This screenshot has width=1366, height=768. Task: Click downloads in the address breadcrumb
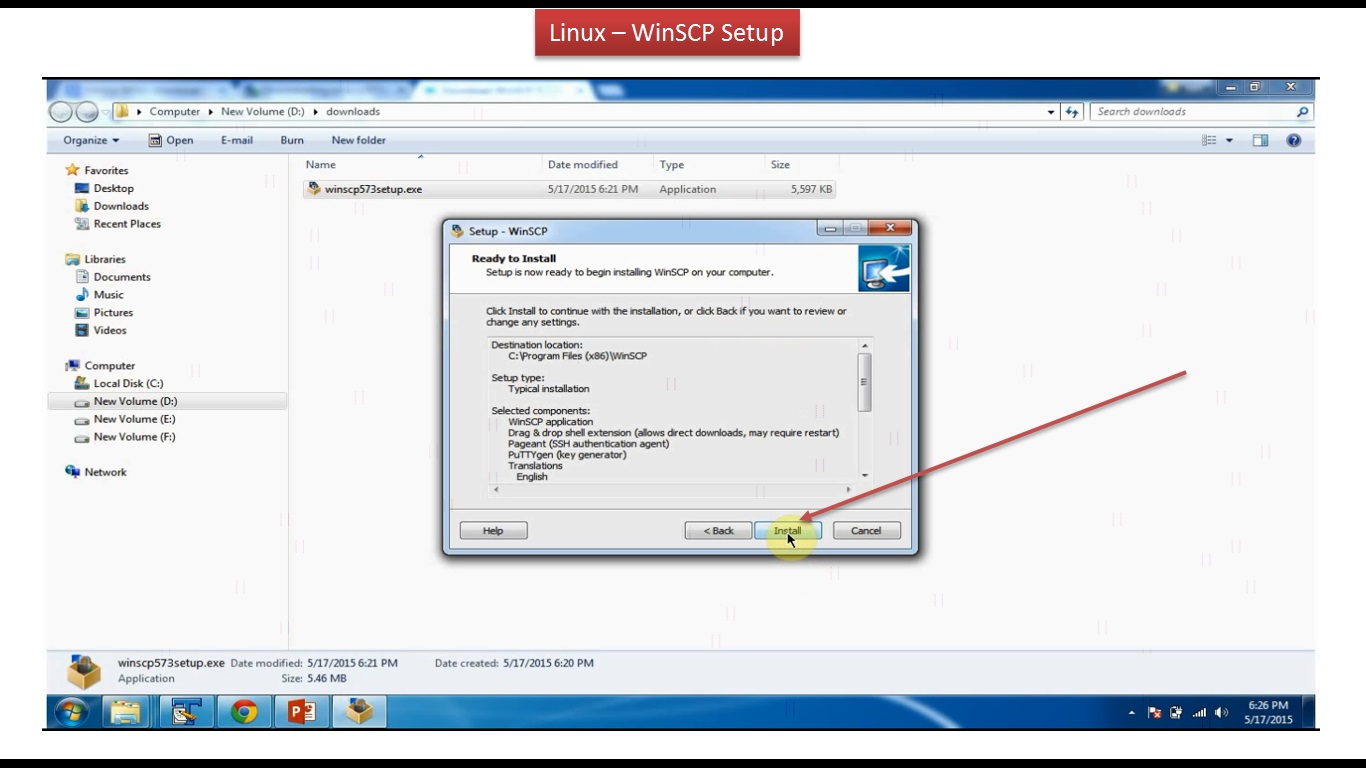pos(353,112)
